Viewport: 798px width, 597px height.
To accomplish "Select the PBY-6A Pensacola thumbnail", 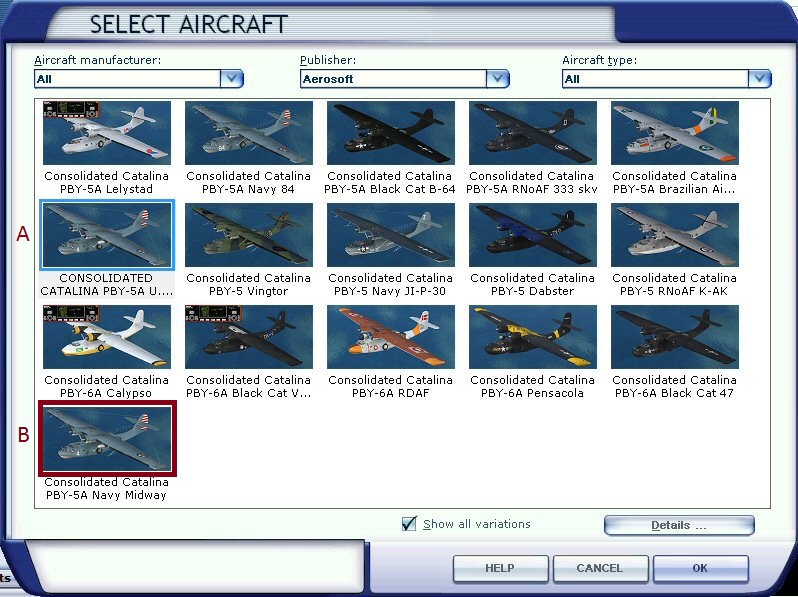I will 533,337.
